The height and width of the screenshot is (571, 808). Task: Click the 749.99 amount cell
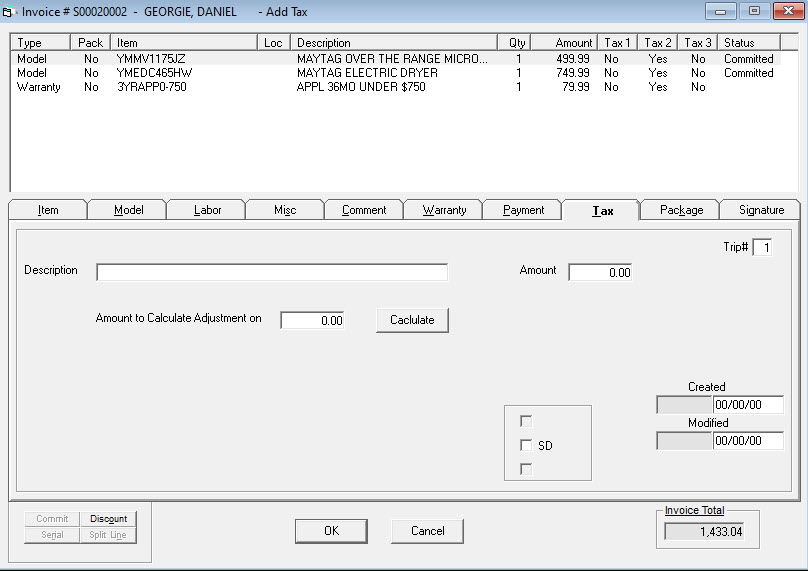573,73
